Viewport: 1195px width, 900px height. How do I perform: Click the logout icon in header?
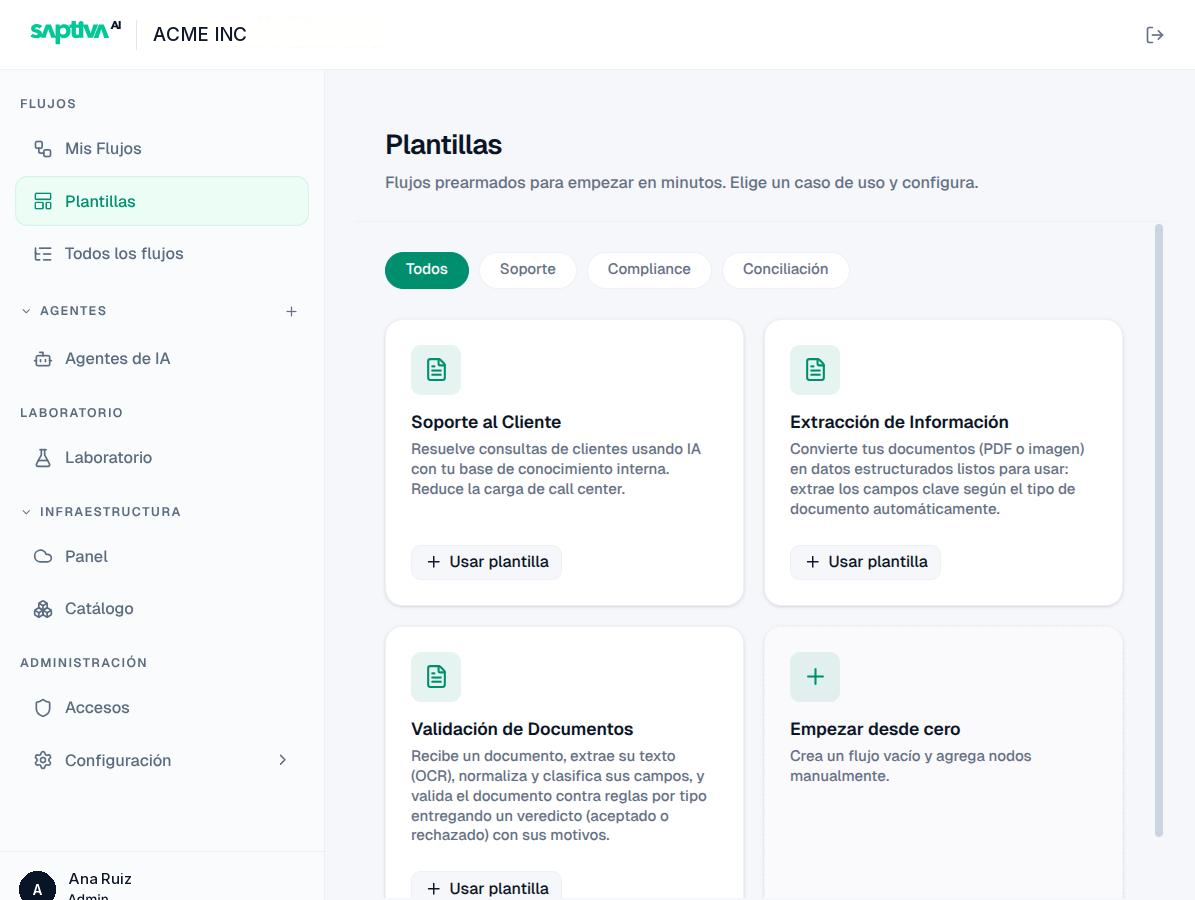tap(1155, 35)
